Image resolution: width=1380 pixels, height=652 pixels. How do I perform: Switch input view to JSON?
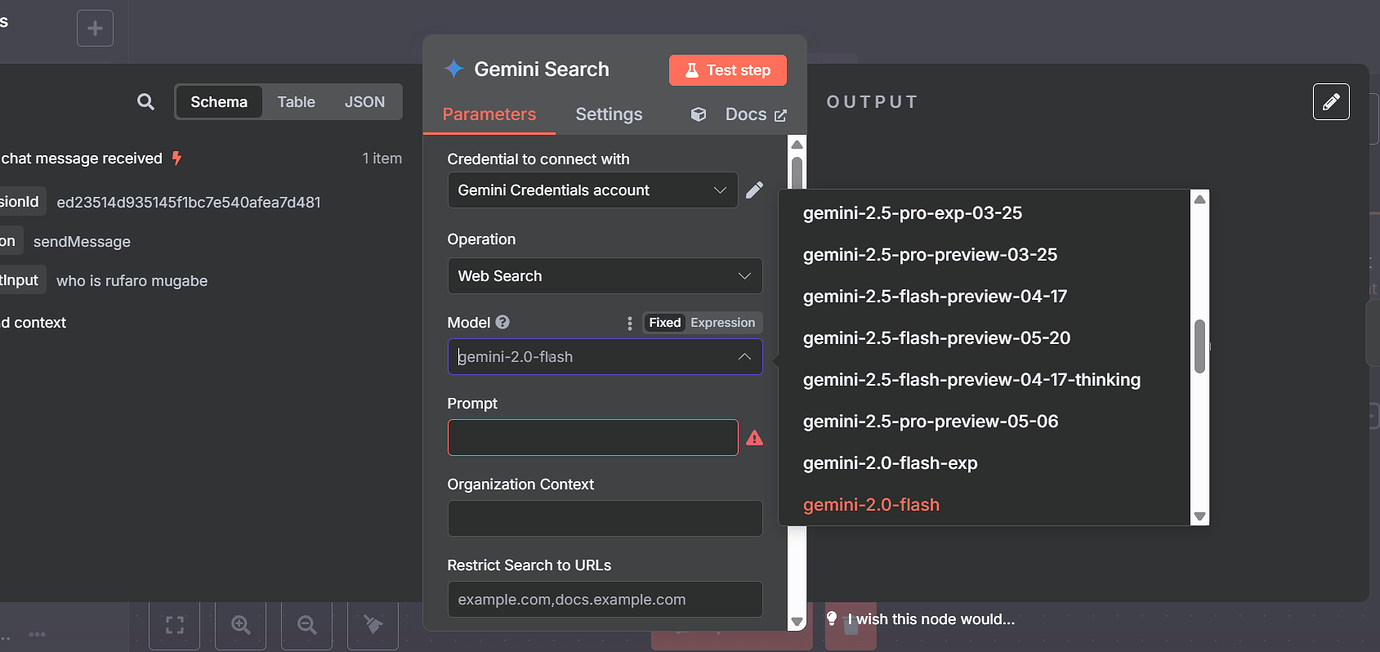click(364, 102)
